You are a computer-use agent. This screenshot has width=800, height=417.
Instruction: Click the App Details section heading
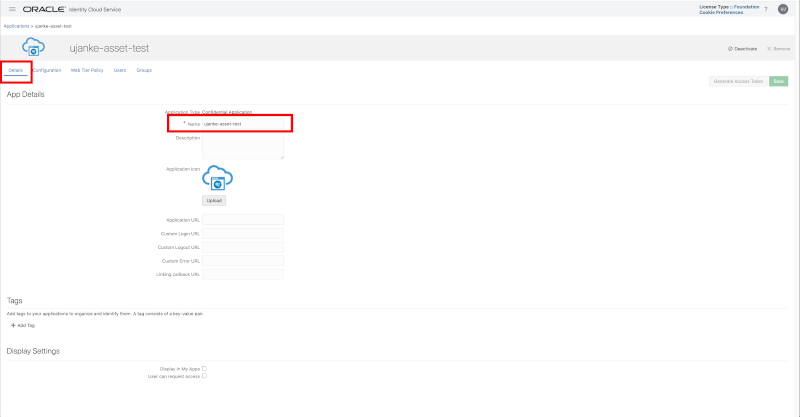tap(26, 94)
